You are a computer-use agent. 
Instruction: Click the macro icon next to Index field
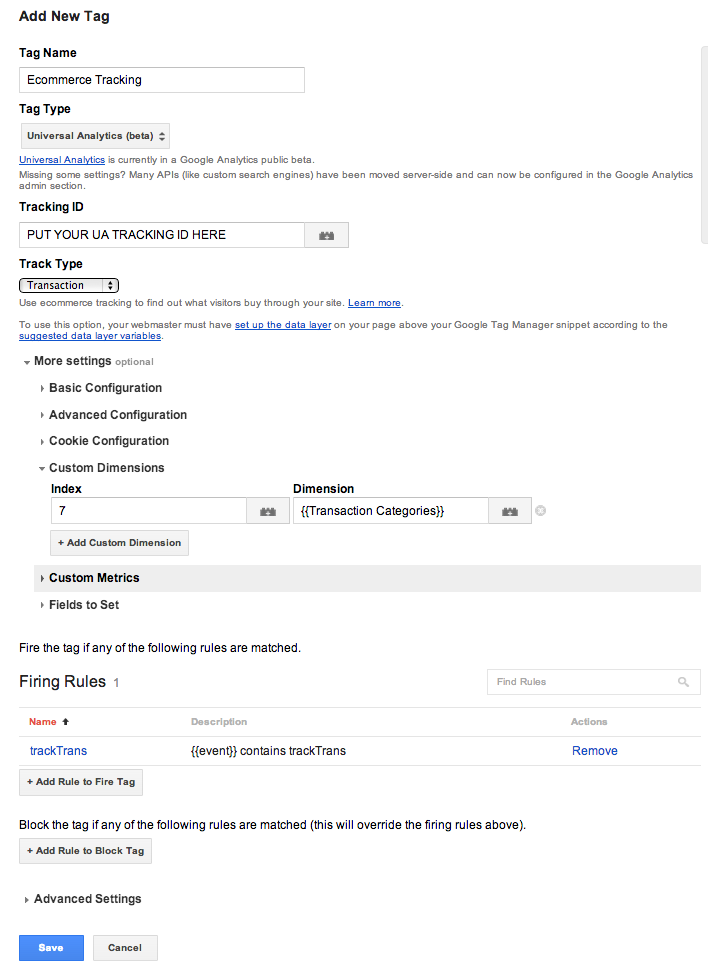(x=268, y=511)
